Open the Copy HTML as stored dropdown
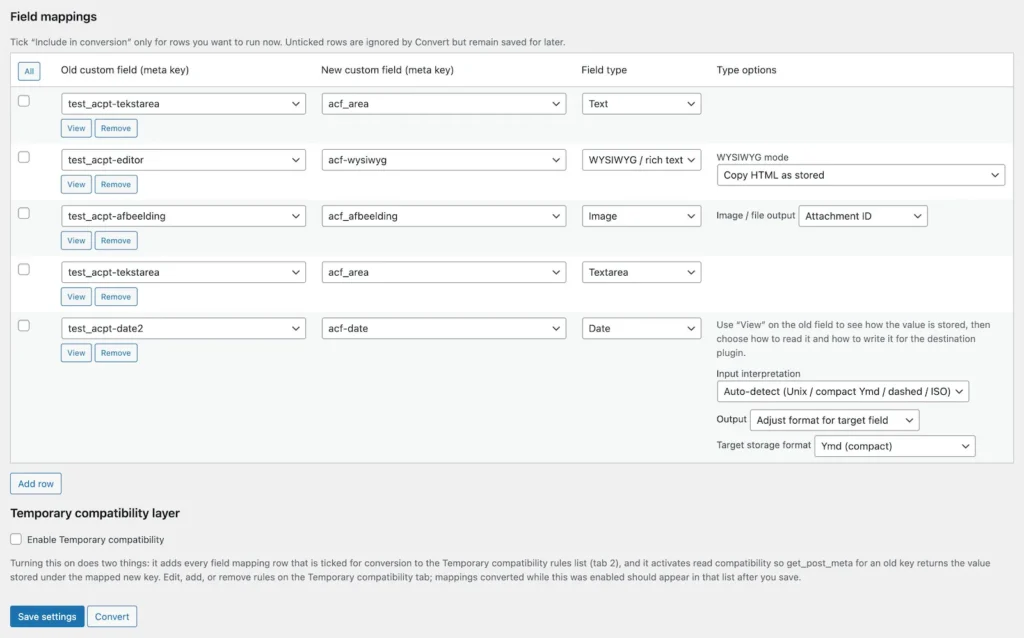This screenshot has width=1024, height=638. click(x=861, y=175)
